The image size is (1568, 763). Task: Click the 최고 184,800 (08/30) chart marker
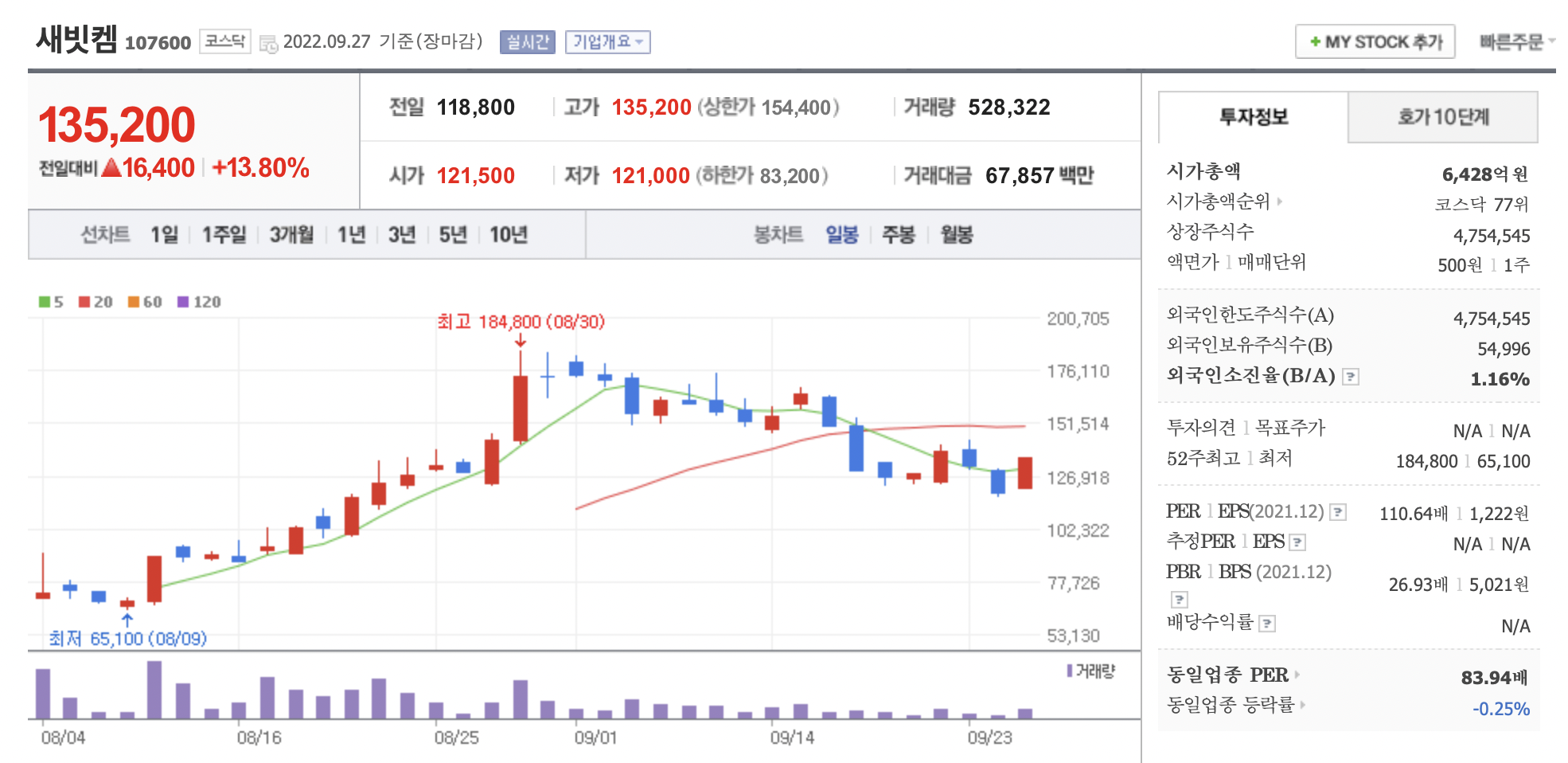click(521, 322)
